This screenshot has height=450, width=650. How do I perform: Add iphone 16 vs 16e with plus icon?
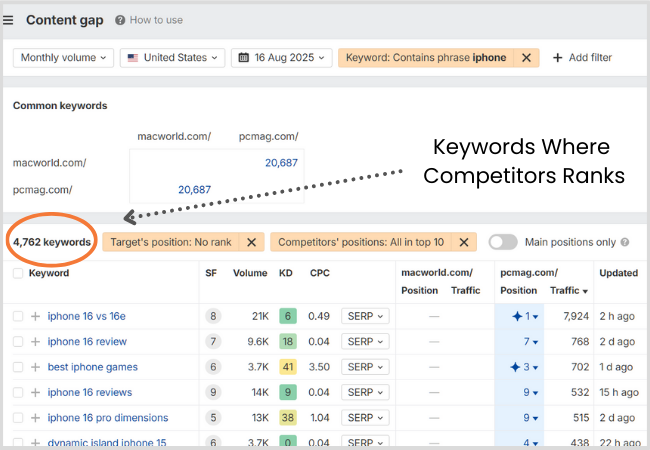tap(36, 316)
